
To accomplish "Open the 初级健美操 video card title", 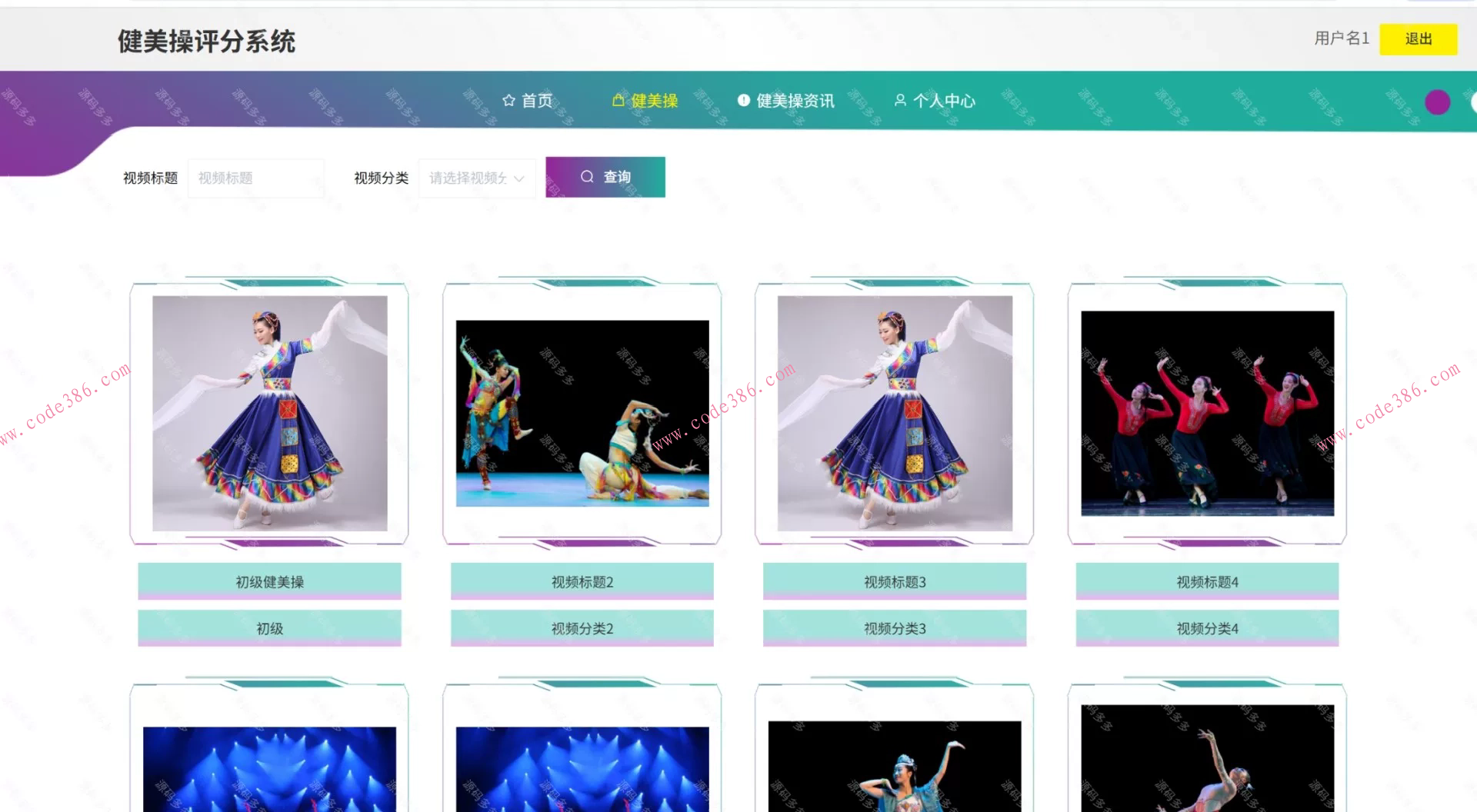I will 268,581.
